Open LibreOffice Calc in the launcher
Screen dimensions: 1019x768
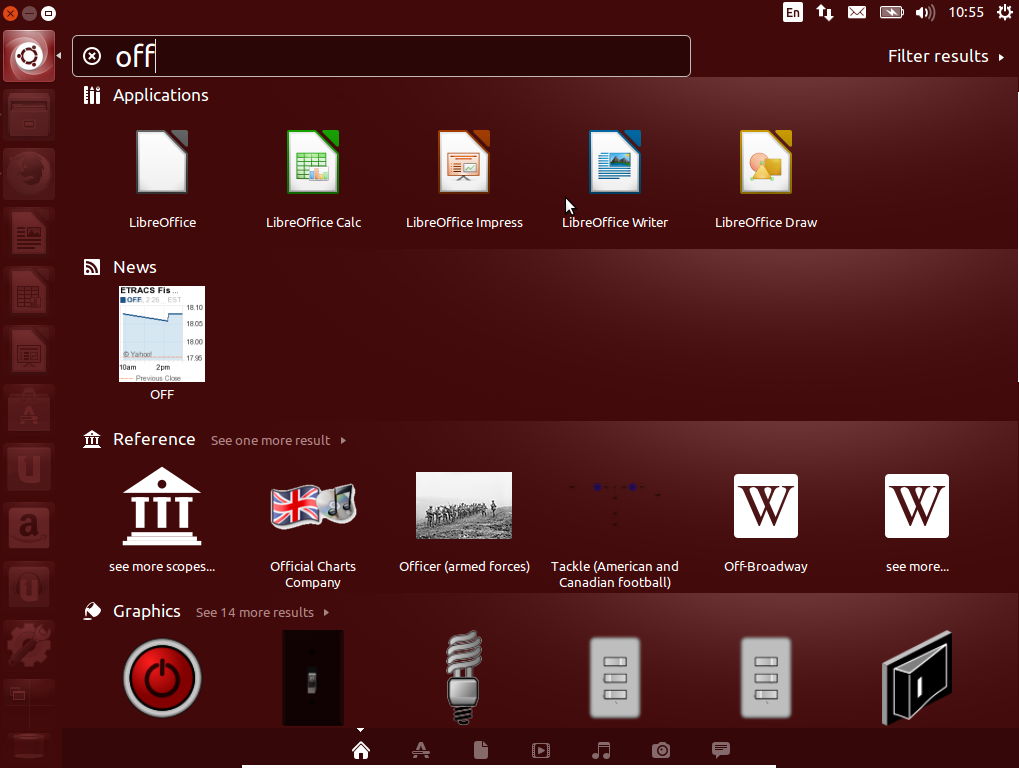[29, 292]
